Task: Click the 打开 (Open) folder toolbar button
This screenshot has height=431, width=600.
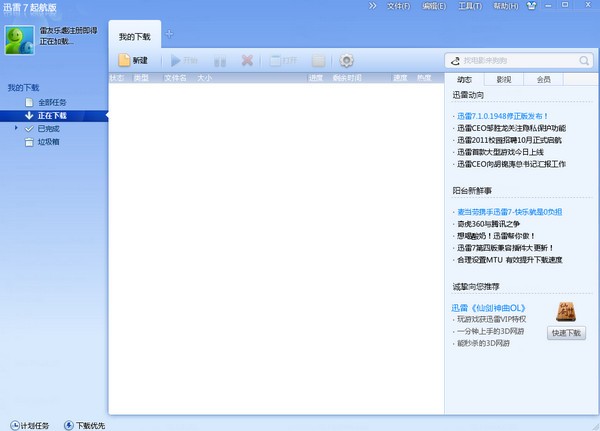Action: 283,60
